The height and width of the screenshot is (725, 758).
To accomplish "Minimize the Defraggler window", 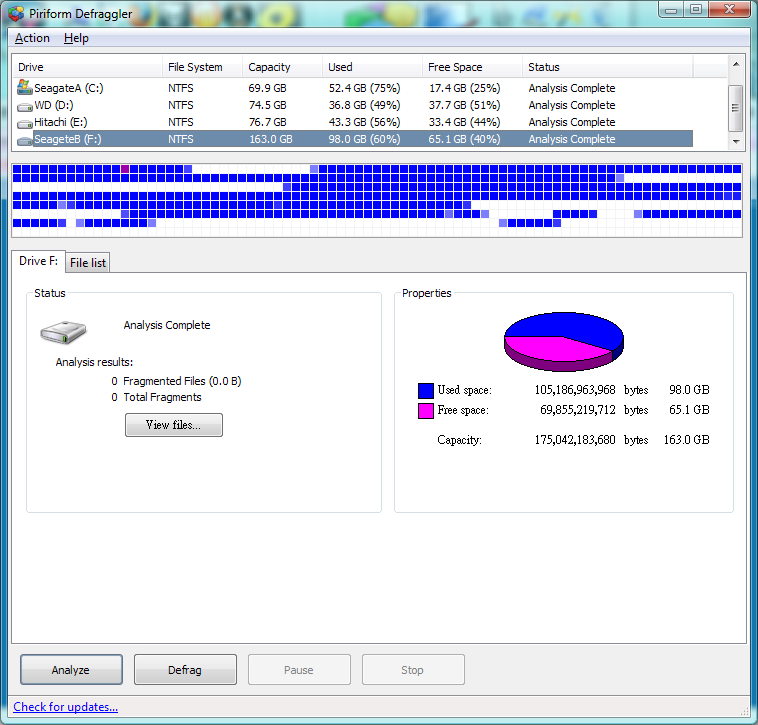I will 671,9.
